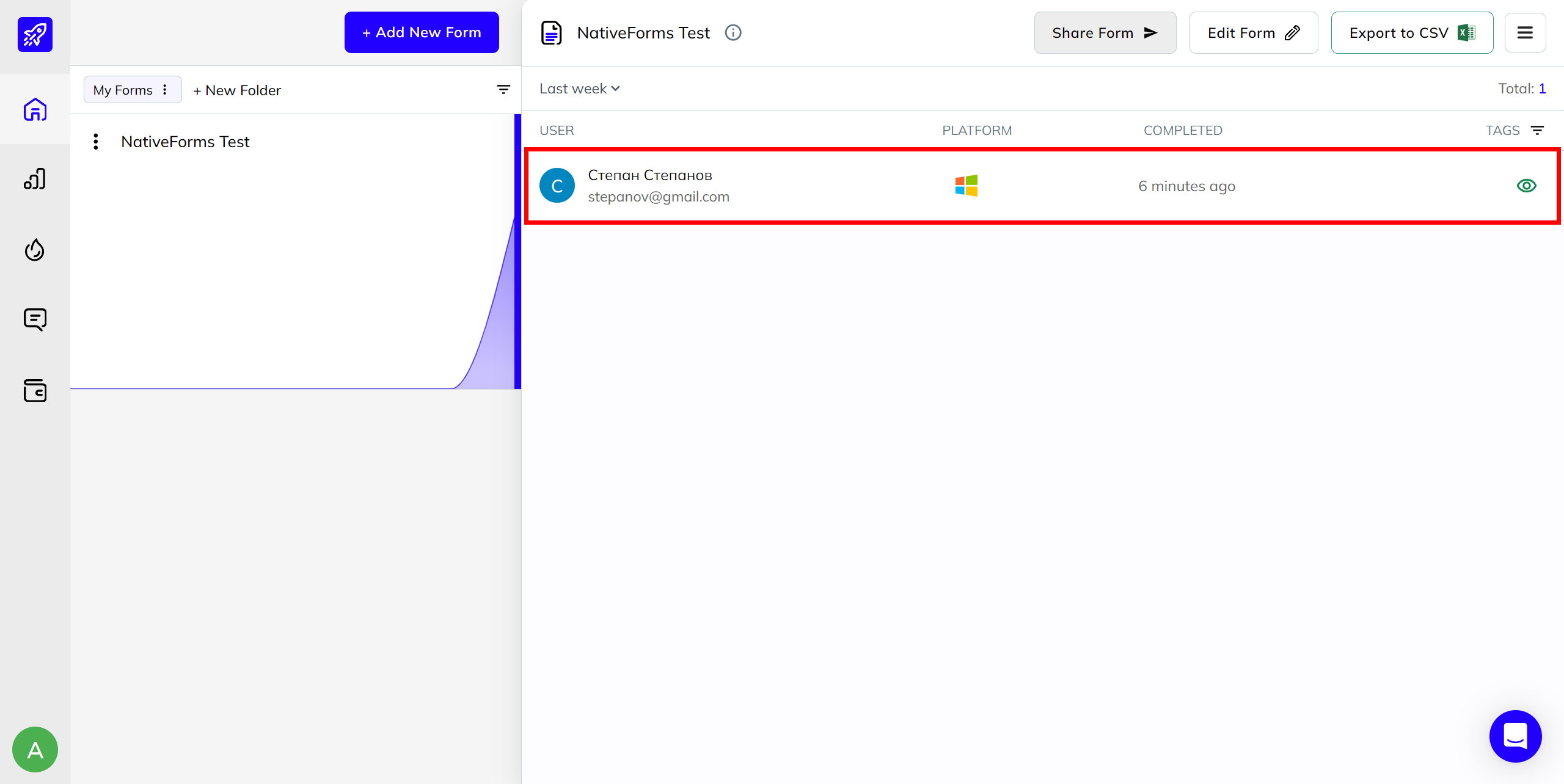Expand the Last week date dropdown
Screen dimensions: 1564x784
(x=578, y=88)
